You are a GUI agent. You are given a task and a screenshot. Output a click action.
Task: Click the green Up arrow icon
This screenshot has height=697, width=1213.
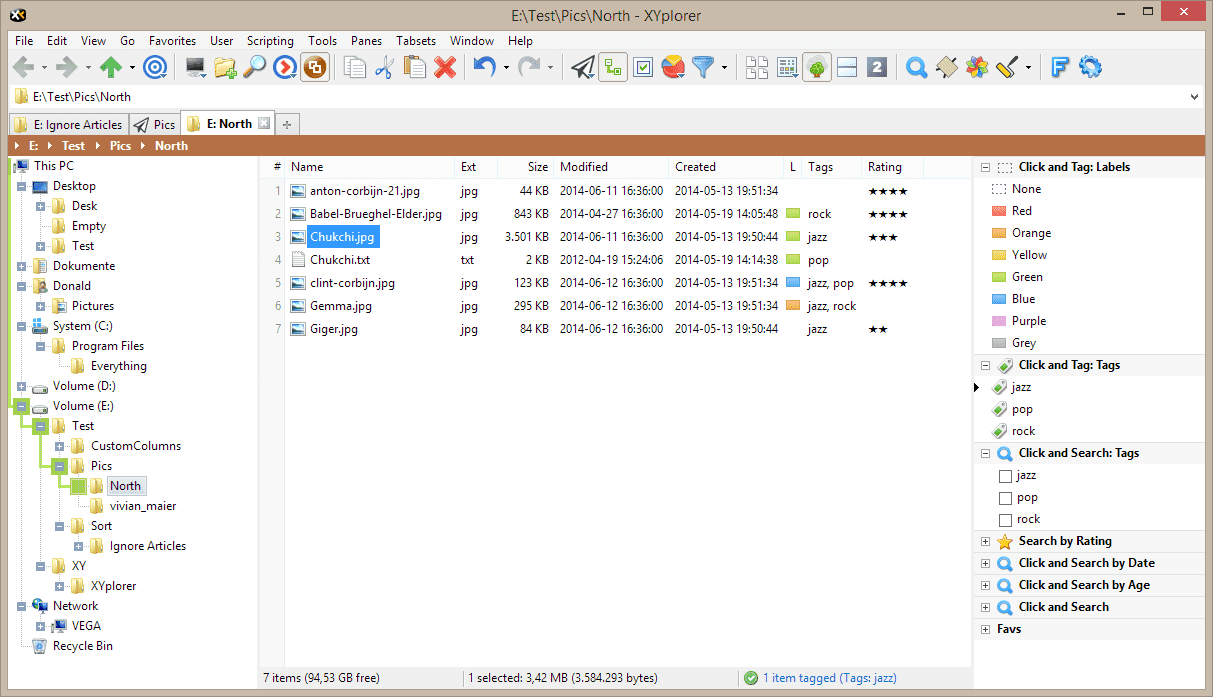tap(110, 67)
